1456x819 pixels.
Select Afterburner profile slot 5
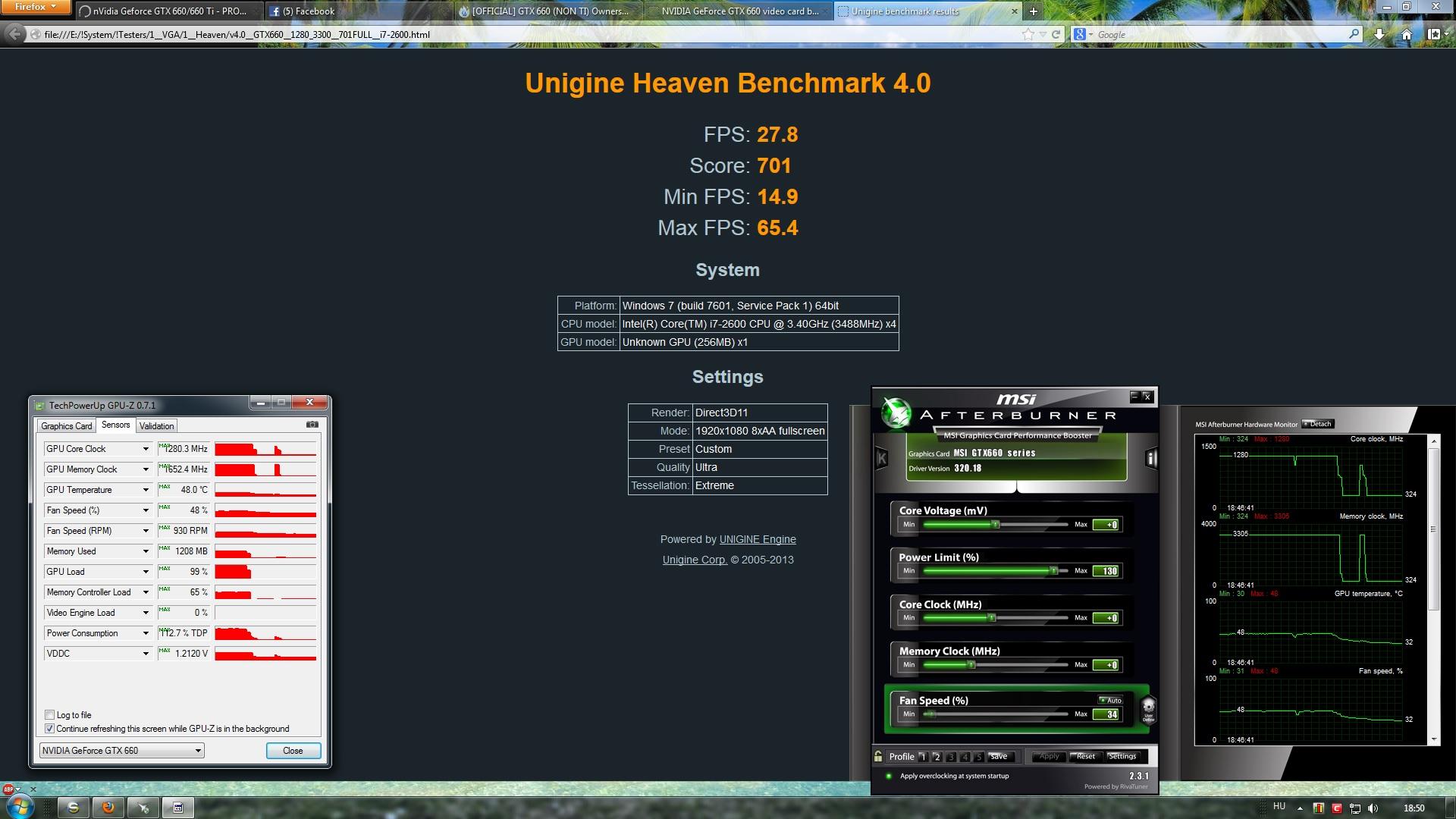point(979,756)
